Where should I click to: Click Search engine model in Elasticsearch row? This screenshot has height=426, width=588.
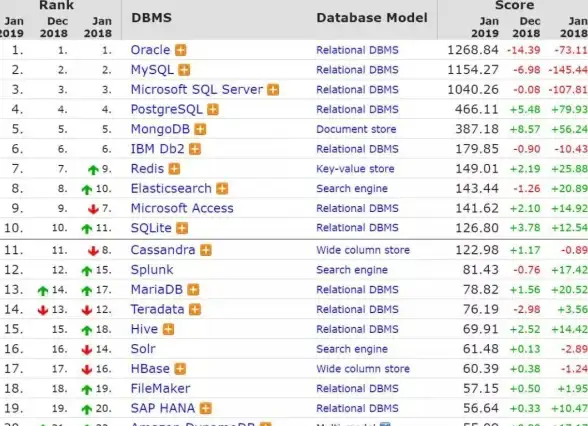[x=352, y=189]
